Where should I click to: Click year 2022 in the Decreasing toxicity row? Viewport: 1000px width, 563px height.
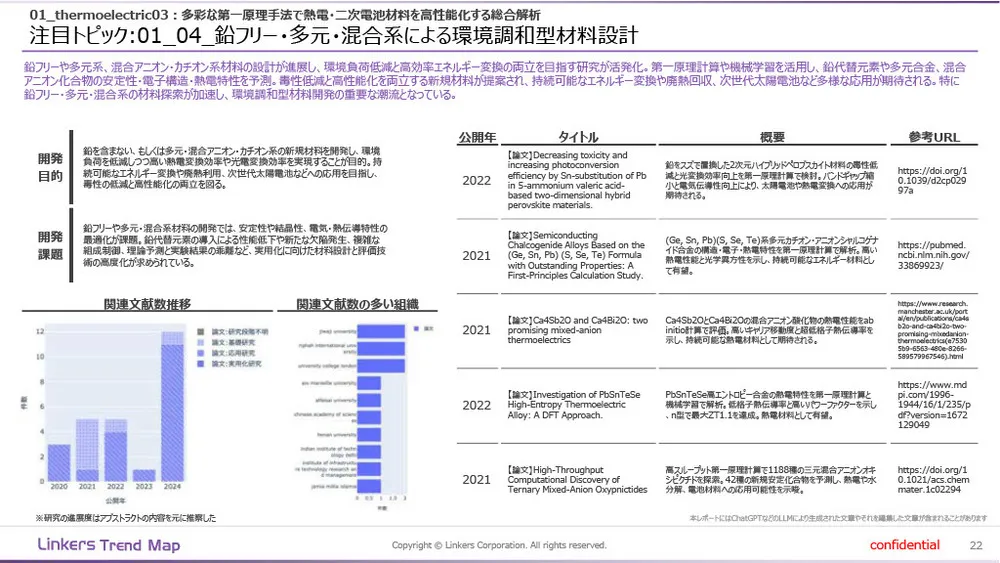pyautogui.click(x=476, y=180)
